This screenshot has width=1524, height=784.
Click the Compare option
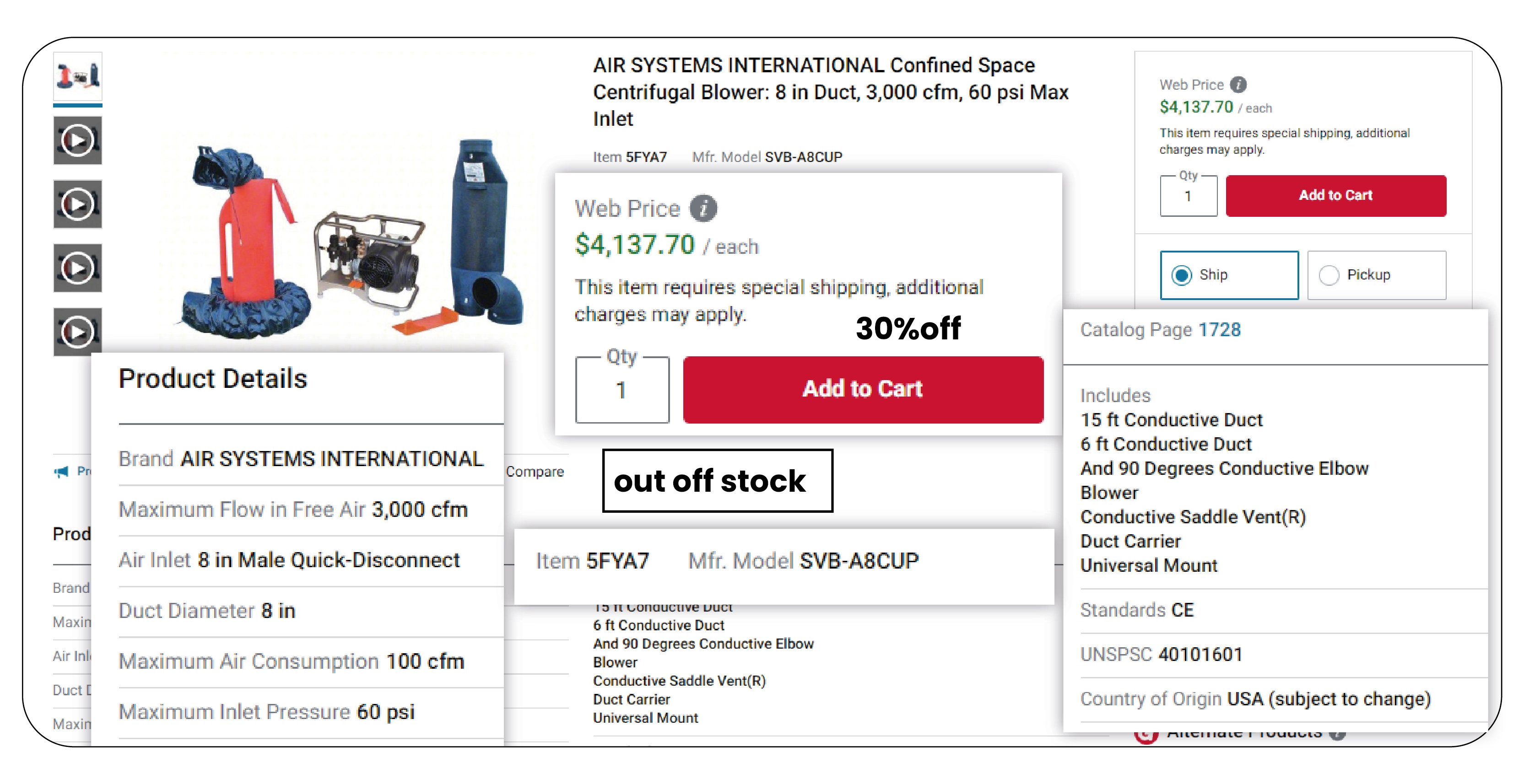[535, 472]
